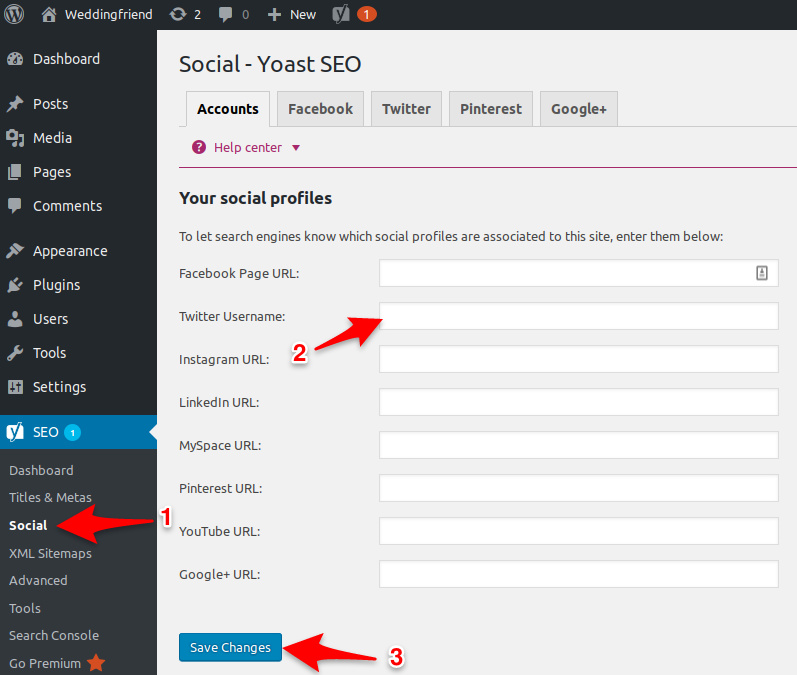This screenshot has width=797, height=675.
Task: Open the Weddingfriend site home icon
Action: (49, 14)
